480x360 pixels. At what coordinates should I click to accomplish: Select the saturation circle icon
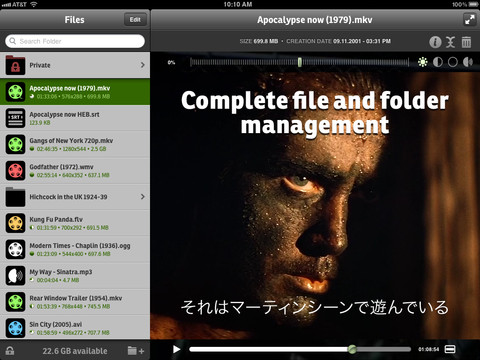(x=453, y=62)
